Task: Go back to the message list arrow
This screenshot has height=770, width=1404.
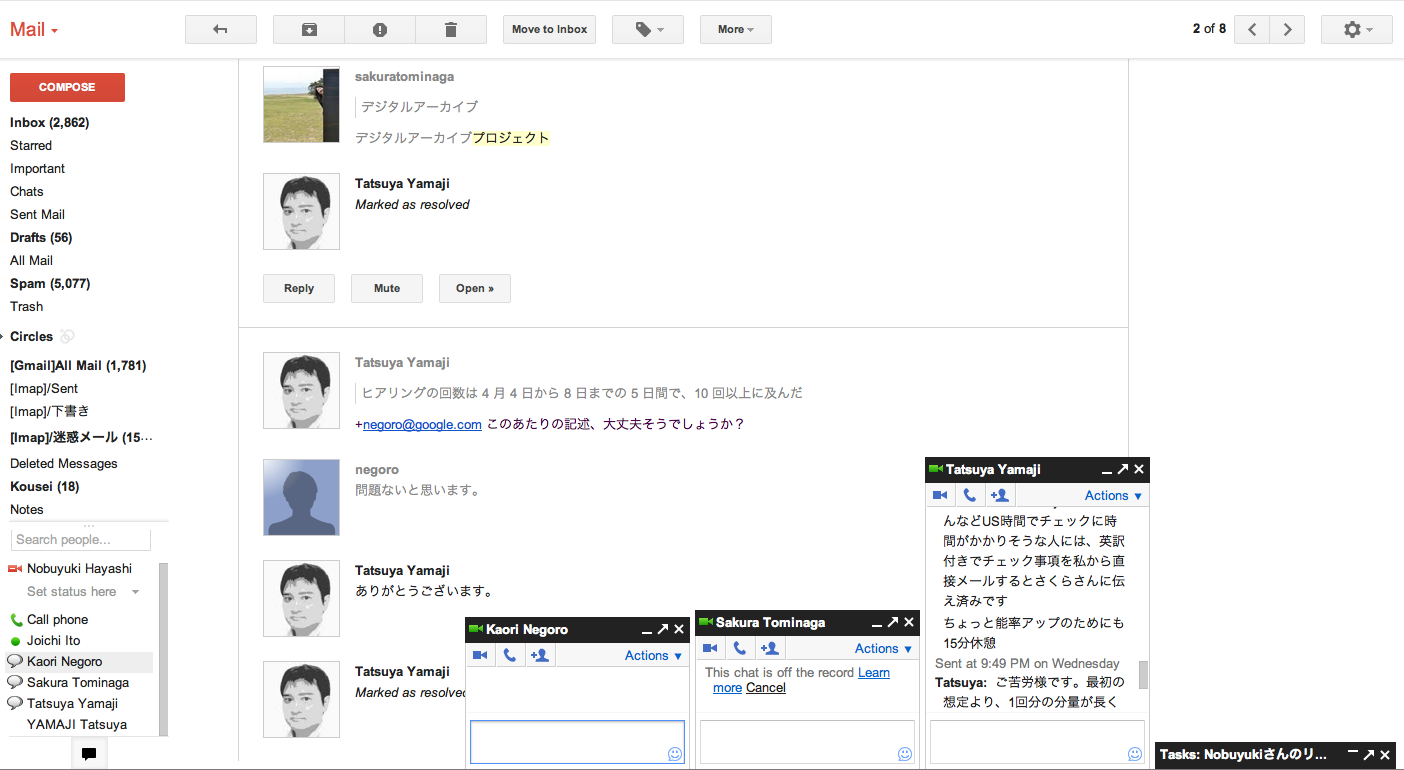Action: coord(221,29)
